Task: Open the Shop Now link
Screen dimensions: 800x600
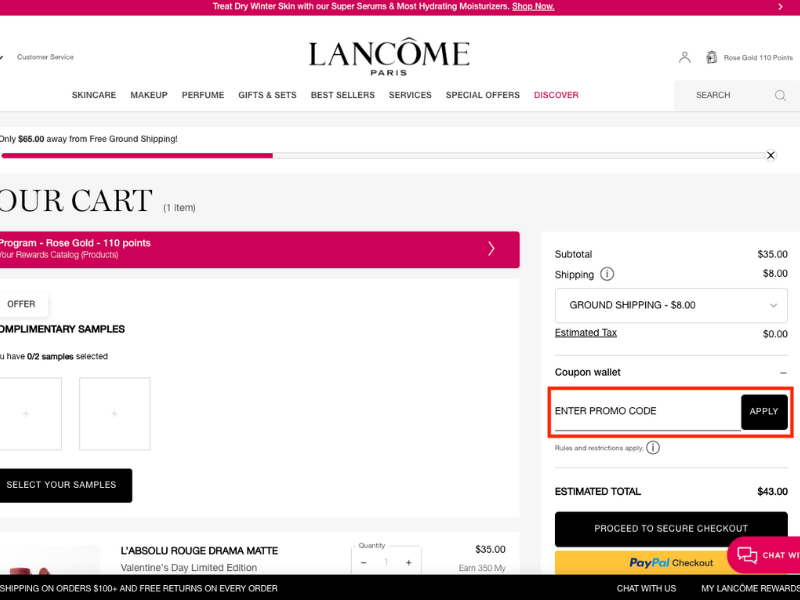Action: (533, 6)
